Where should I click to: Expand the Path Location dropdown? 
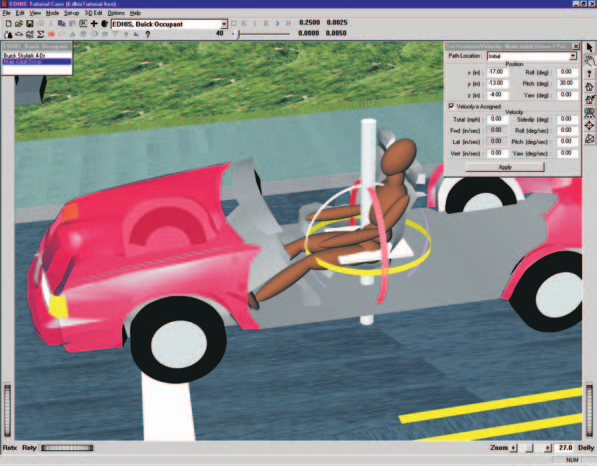click(573, 56)
